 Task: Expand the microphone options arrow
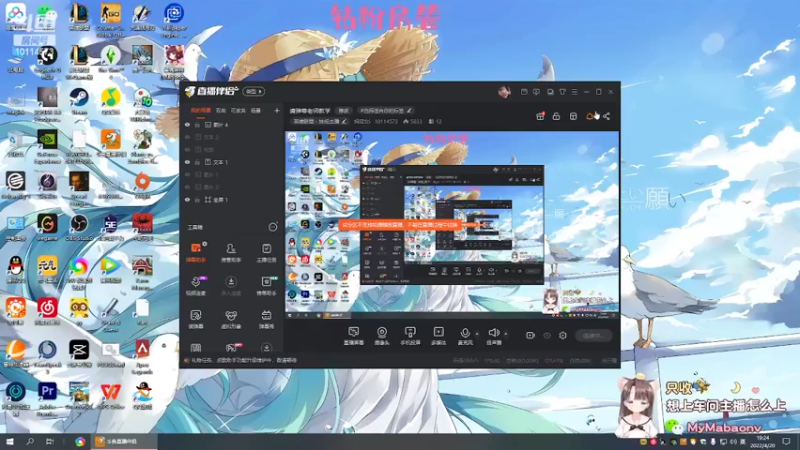(477, 334)
